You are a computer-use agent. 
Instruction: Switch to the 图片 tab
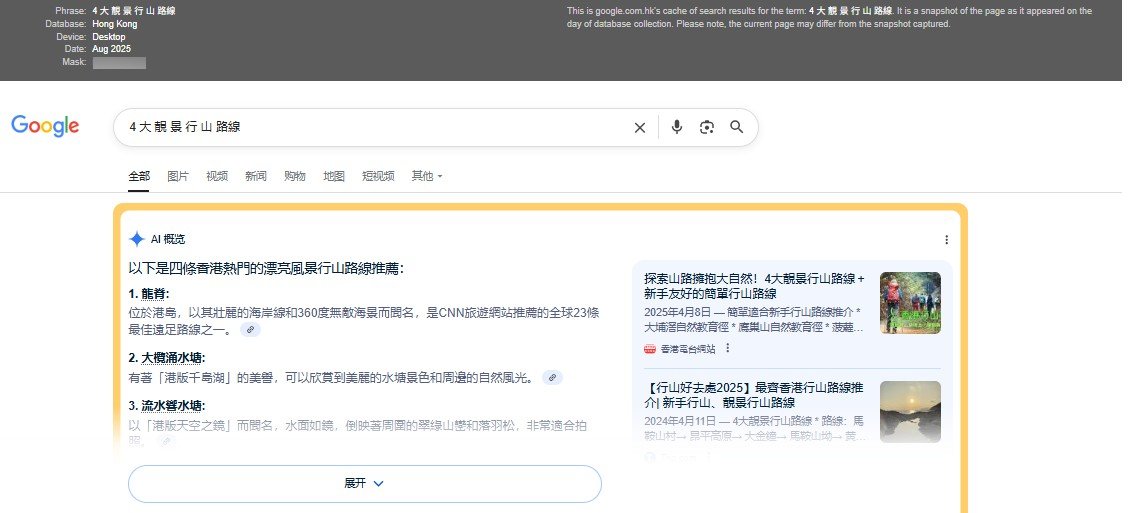pos(178,176)
